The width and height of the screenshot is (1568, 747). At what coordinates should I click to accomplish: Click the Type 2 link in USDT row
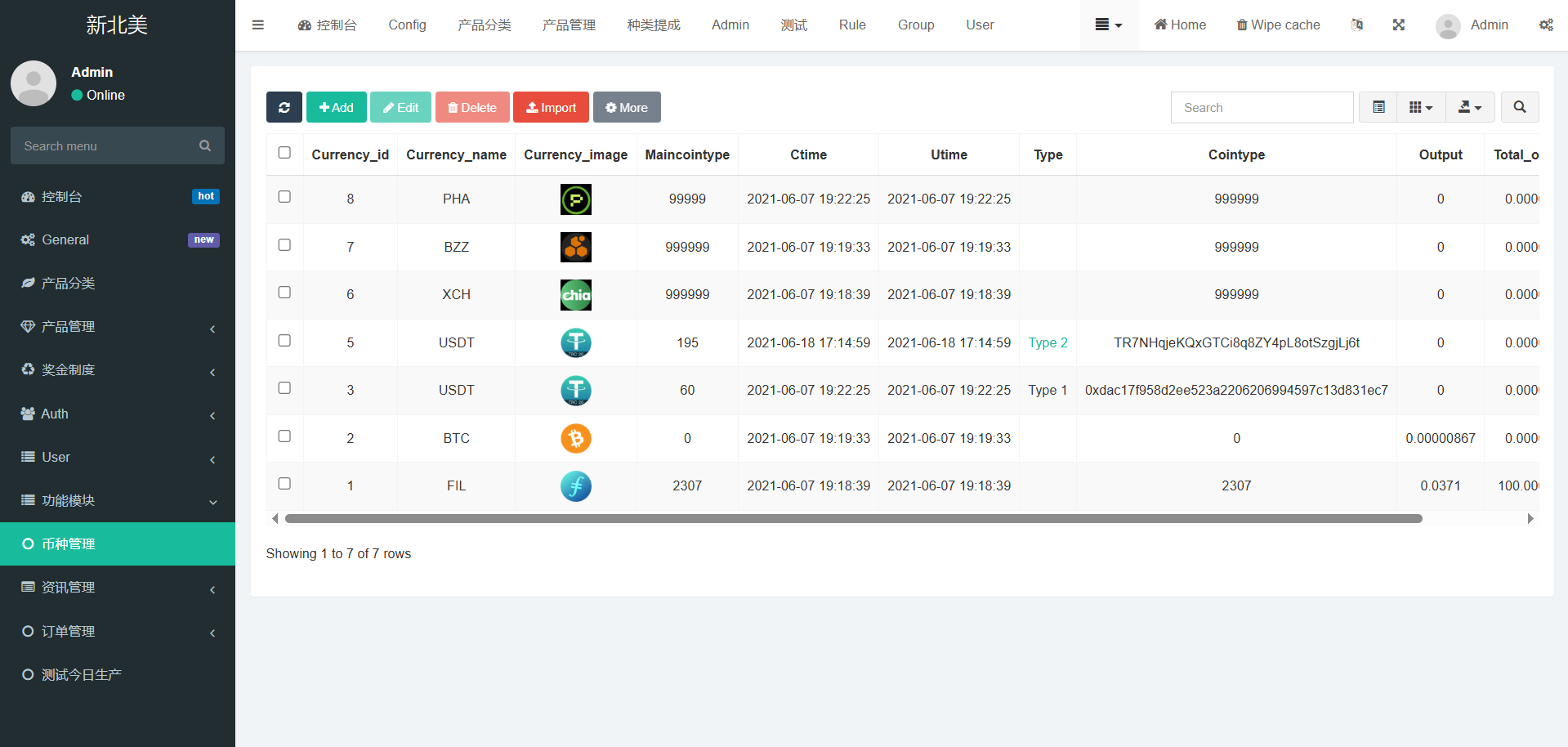click(x=1048, y=343)
